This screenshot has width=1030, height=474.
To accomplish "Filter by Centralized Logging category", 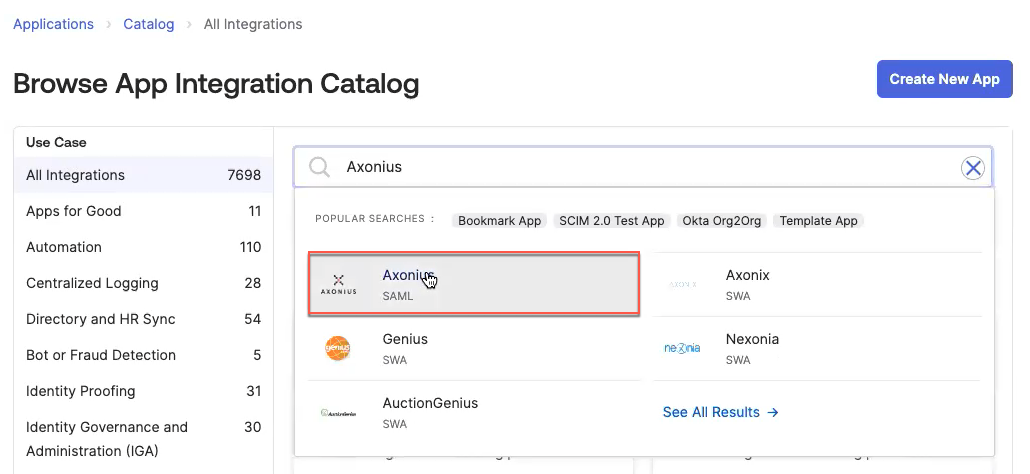I will (92, 283).
